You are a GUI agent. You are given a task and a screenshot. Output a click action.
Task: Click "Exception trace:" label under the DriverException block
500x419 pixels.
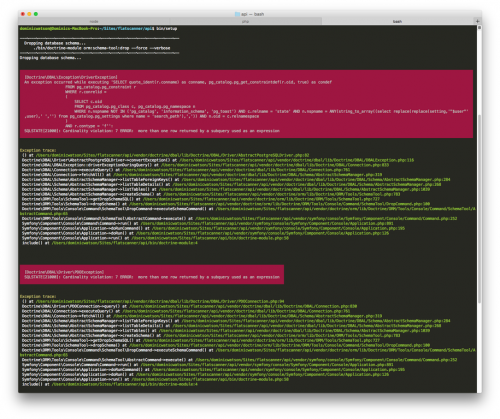(38, 150)
